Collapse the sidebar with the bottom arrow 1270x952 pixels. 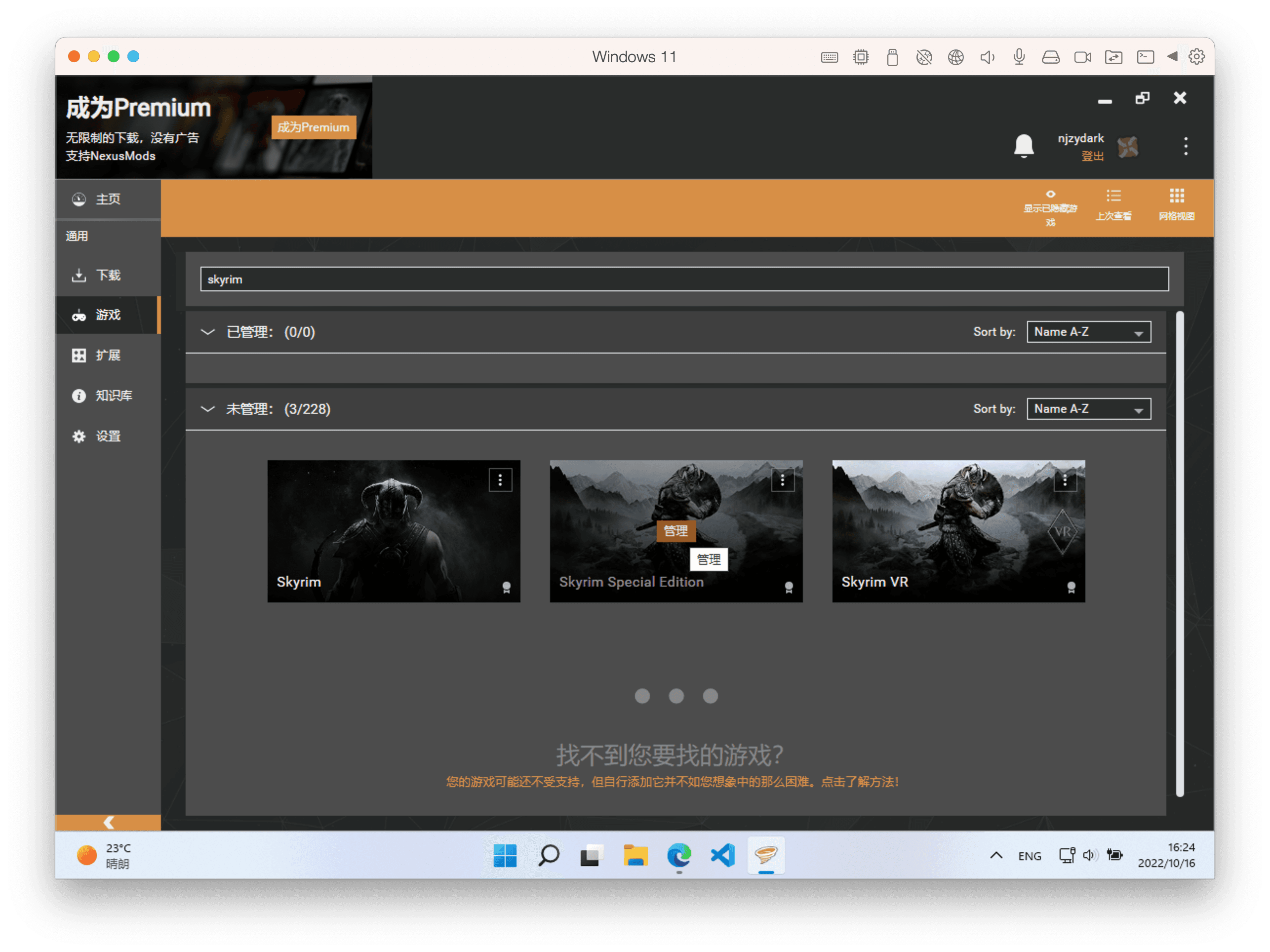tap(108, 823)
